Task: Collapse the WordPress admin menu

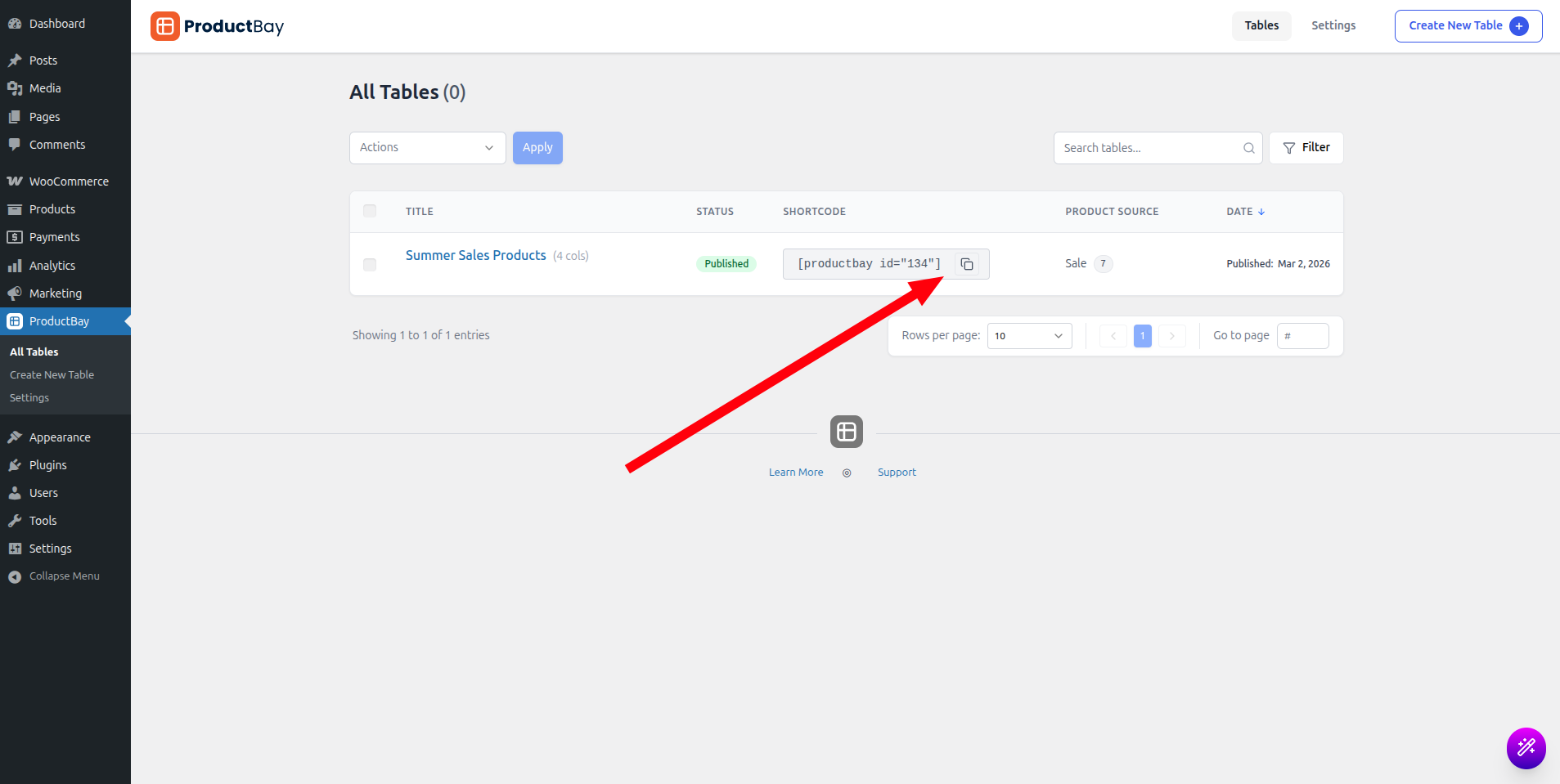Action: point(64,576)
